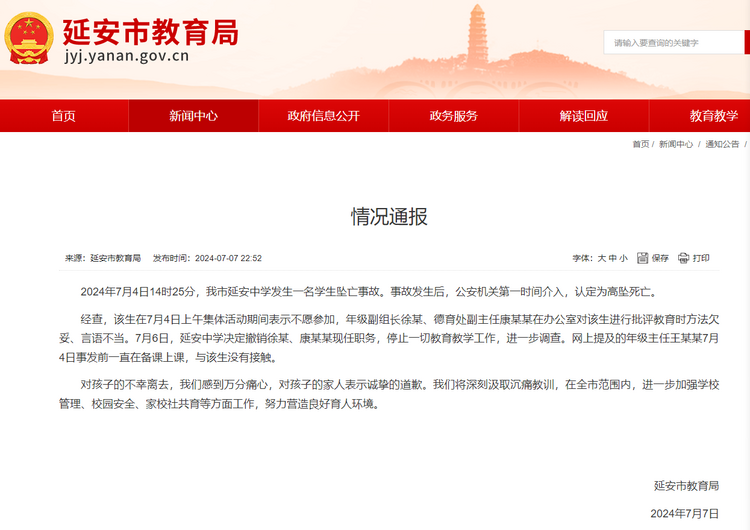Click the source text 来源：延安市教育局

click(103, 258)
